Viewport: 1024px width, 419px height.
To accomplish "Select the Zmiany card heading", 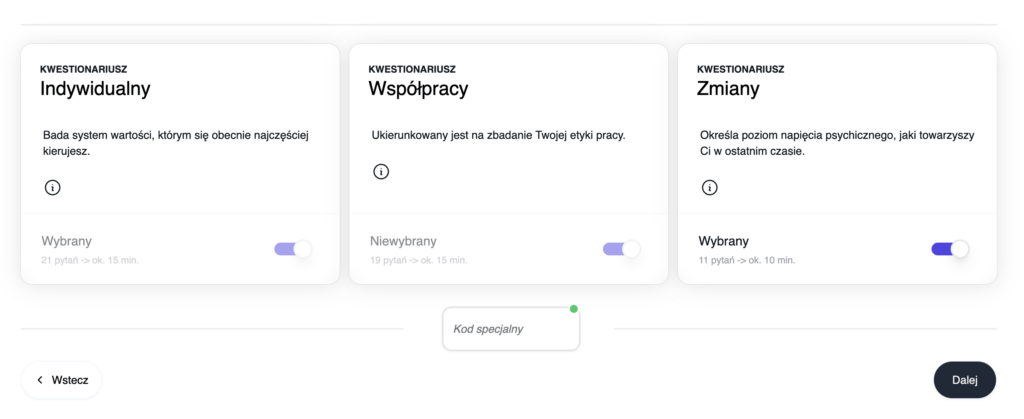I will [x=728, y=89].
